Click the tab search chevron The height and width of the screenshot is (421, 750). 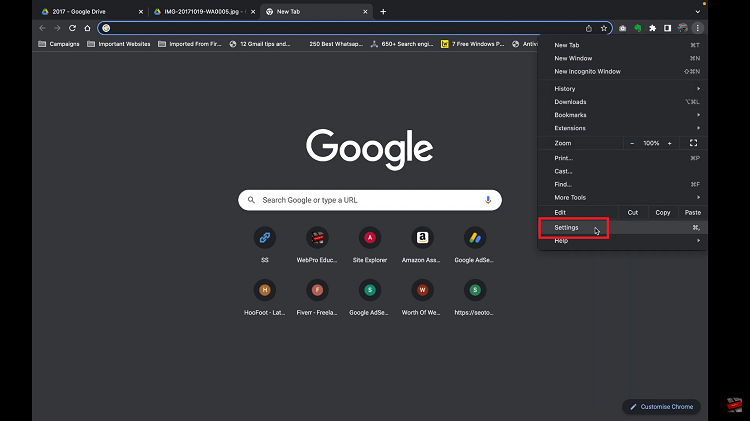click(697, 11)
